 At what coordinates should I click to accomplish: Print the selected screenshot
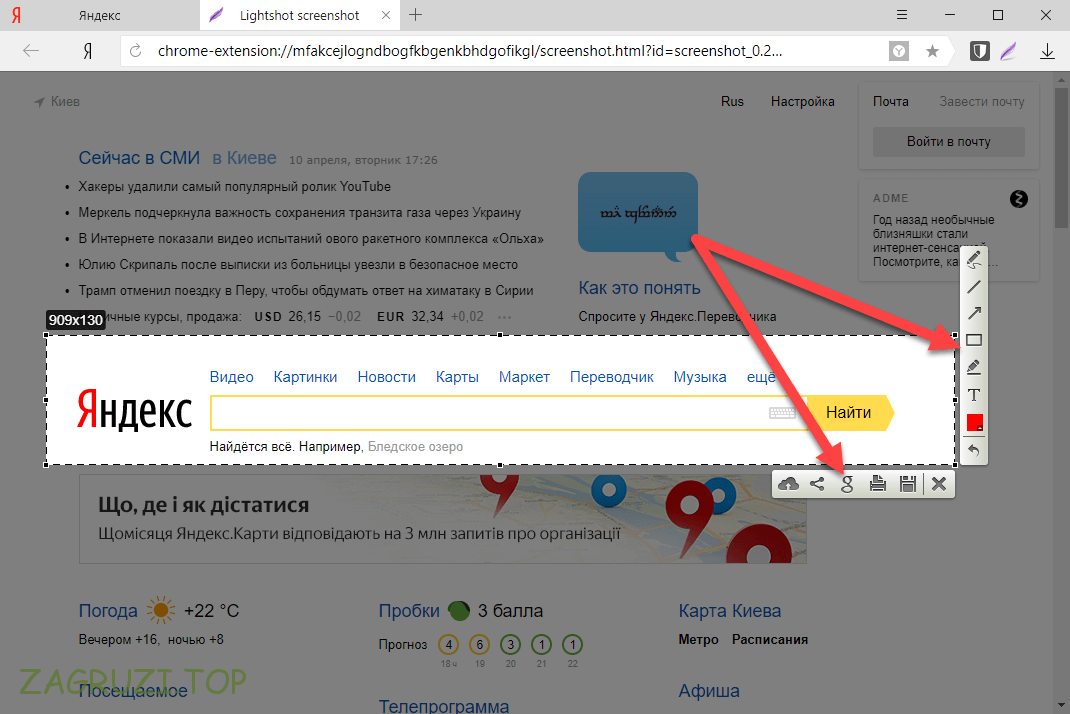coord(878,484)
